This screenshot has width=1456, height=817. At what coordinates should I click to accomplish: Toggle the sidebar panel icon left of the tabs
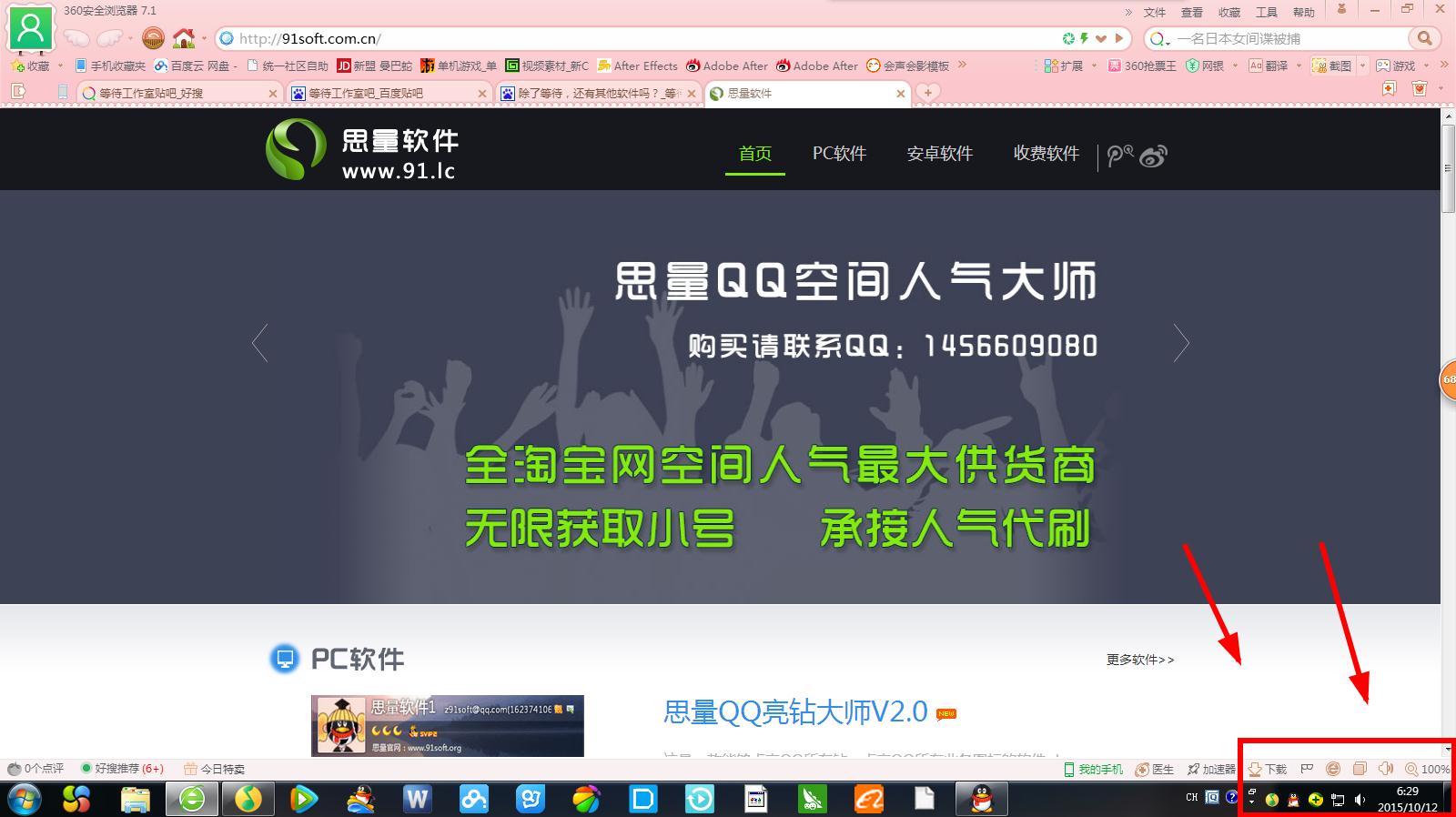coord(18,91)
